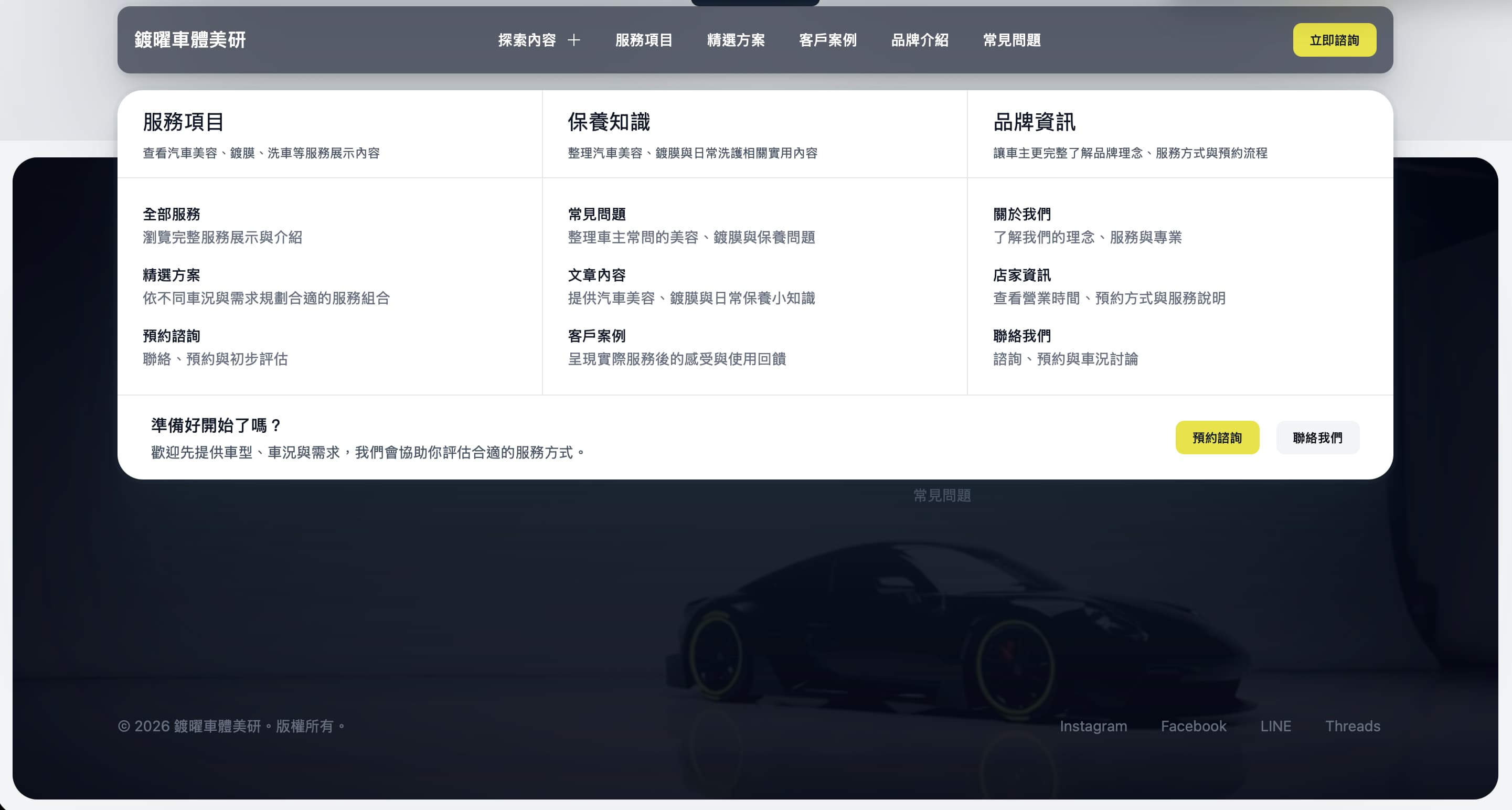Open the 品牌資訊 column heading

1034,122
